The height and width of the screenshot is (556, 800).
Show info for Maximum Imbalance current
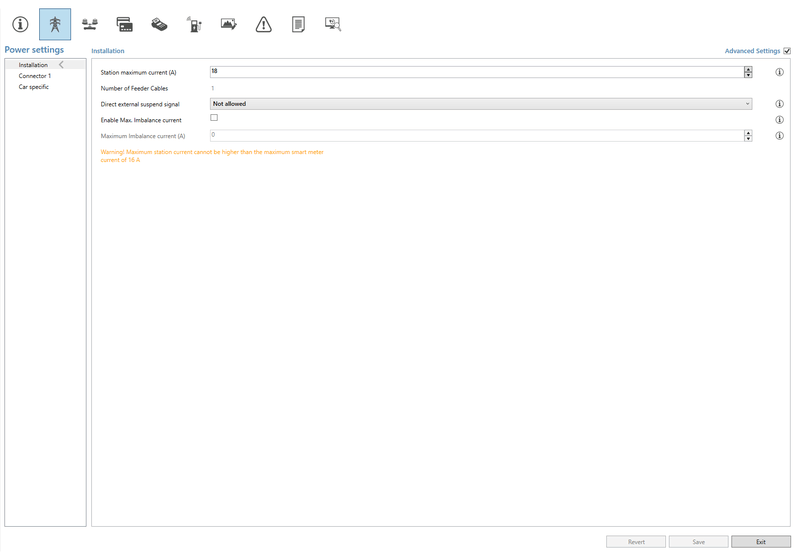(779, 136)
